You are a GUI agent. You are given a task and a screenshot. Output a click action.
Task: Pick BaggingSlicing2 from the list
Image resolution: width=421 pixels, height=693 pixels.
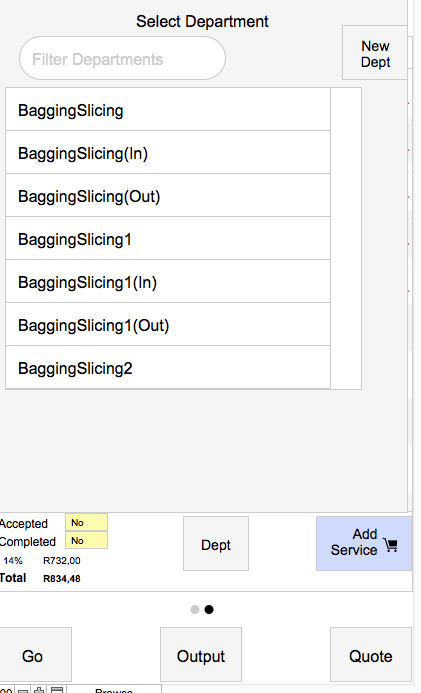pyautogui.click(x=168, y=367)
